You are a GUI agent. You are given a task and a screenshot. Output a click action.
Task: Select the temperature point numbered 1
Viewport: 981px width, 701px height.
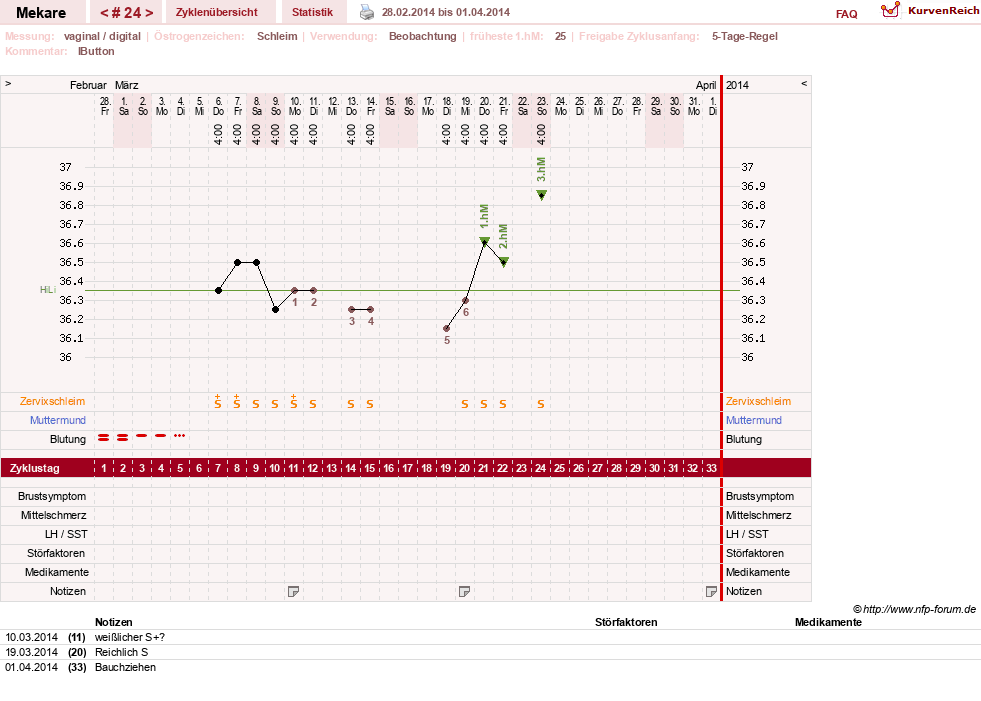pos(294,290)
